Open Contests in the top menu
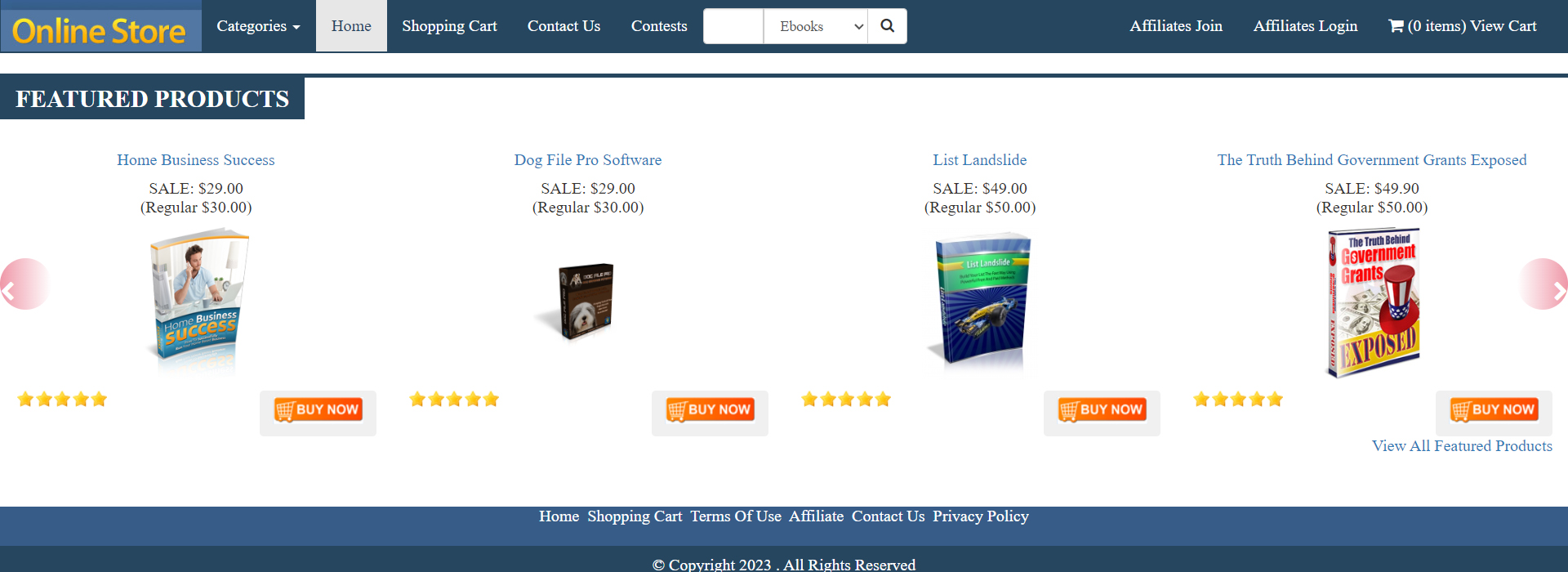 [x=659, y=26]
